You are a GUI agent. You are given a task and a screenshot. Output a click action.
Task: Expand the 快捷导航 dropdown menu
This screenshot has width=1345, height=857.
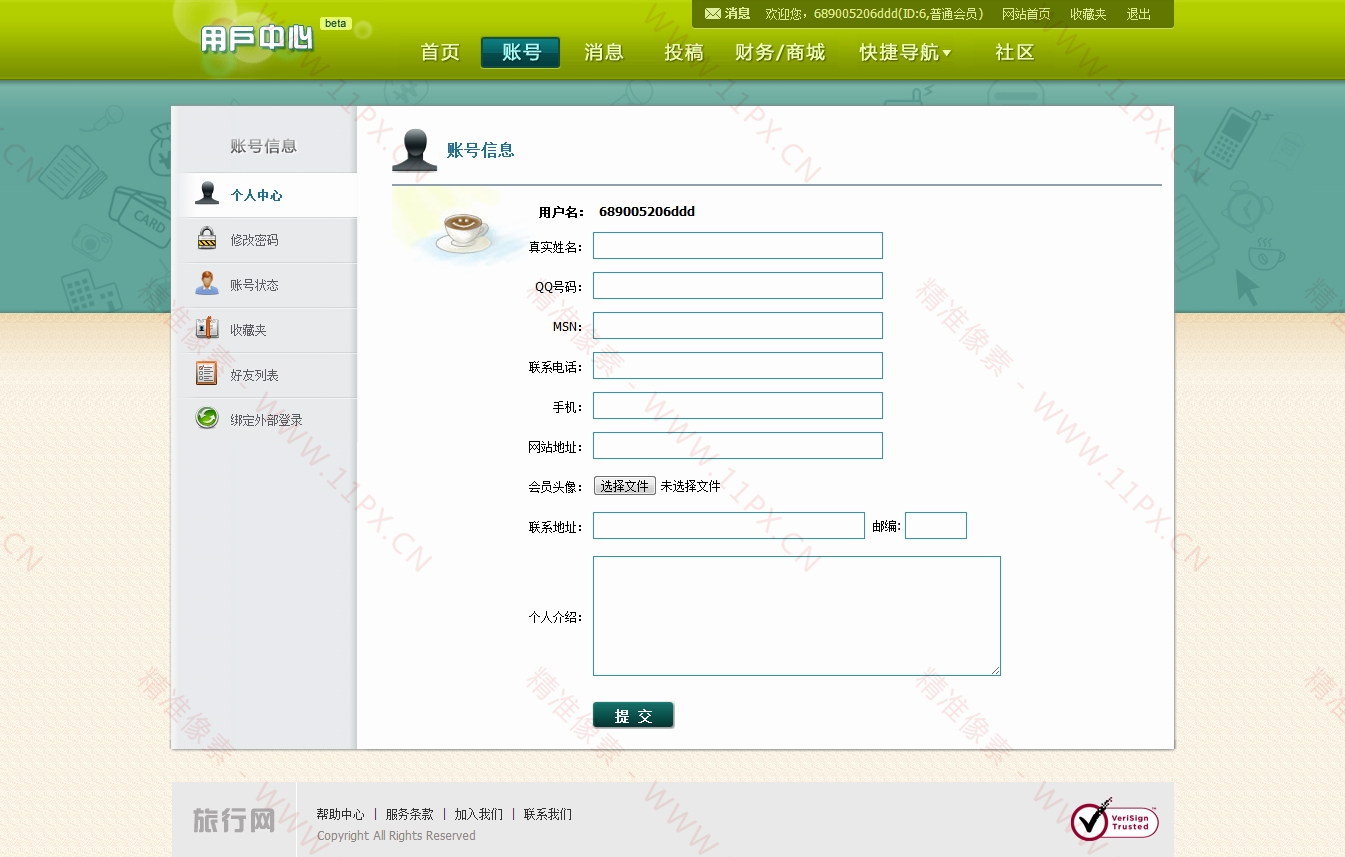pos(905,53)
